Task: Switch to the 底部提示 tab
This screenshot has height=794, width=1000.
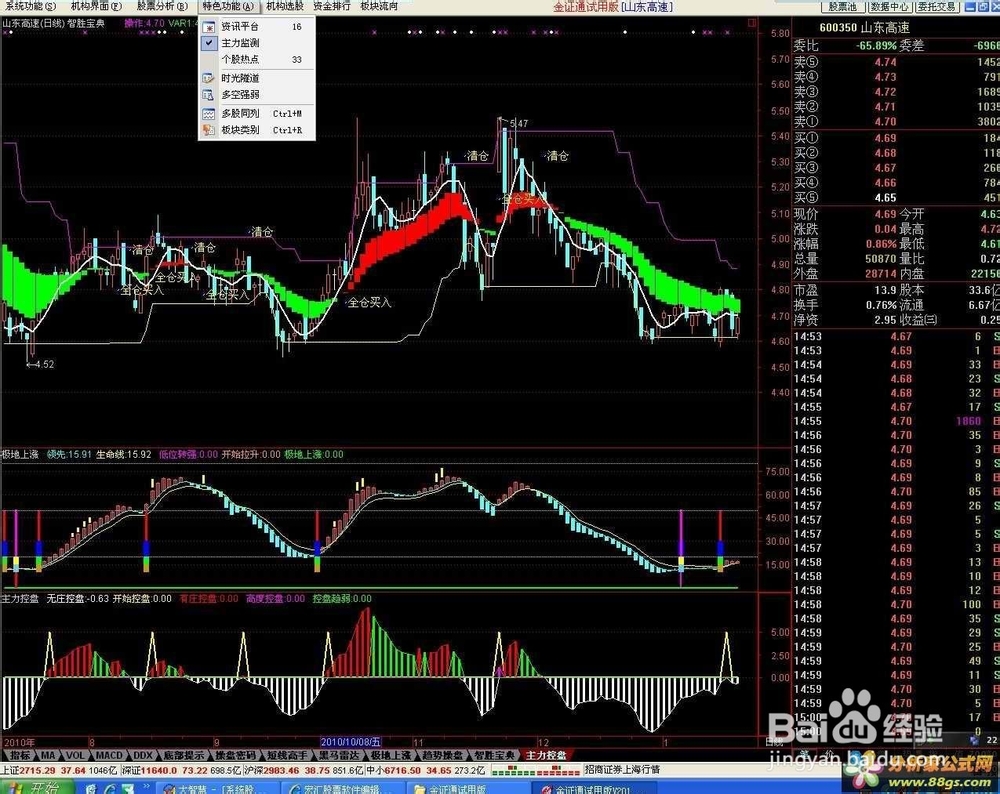Action: tap(184, 755)
